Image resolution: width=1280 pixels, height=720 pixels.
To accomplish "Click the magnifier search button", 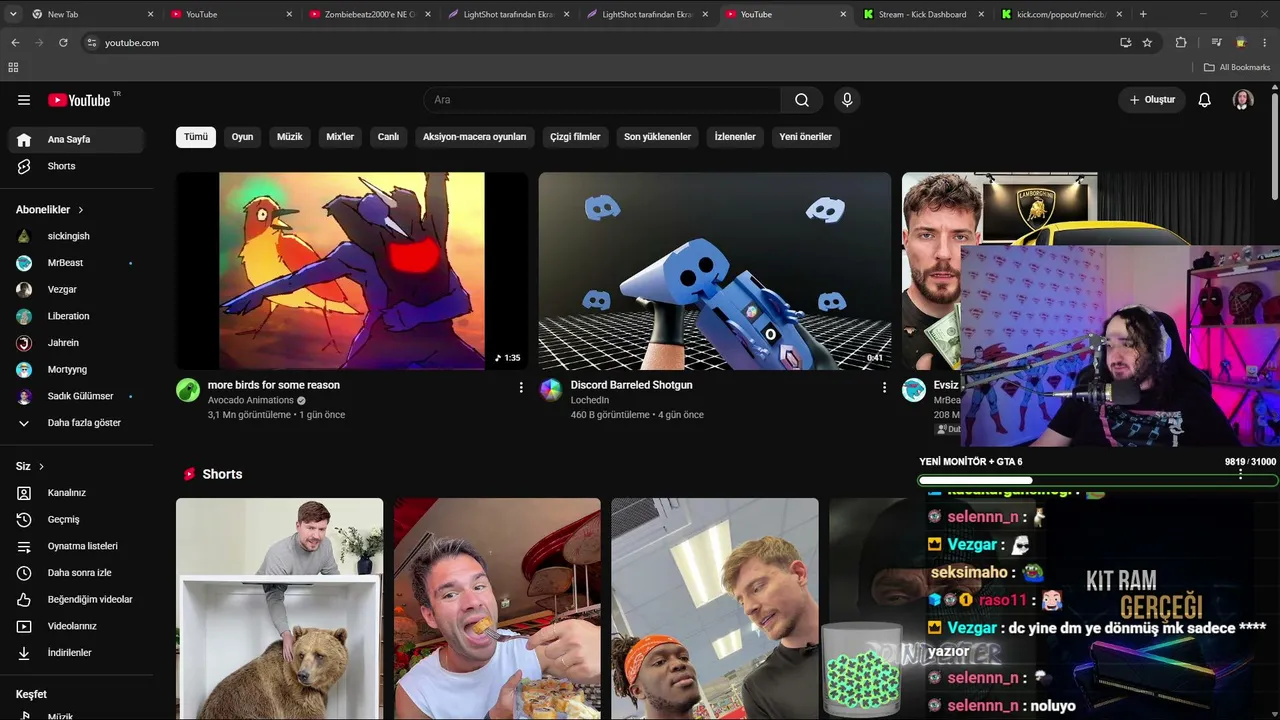I will (802, 100).
